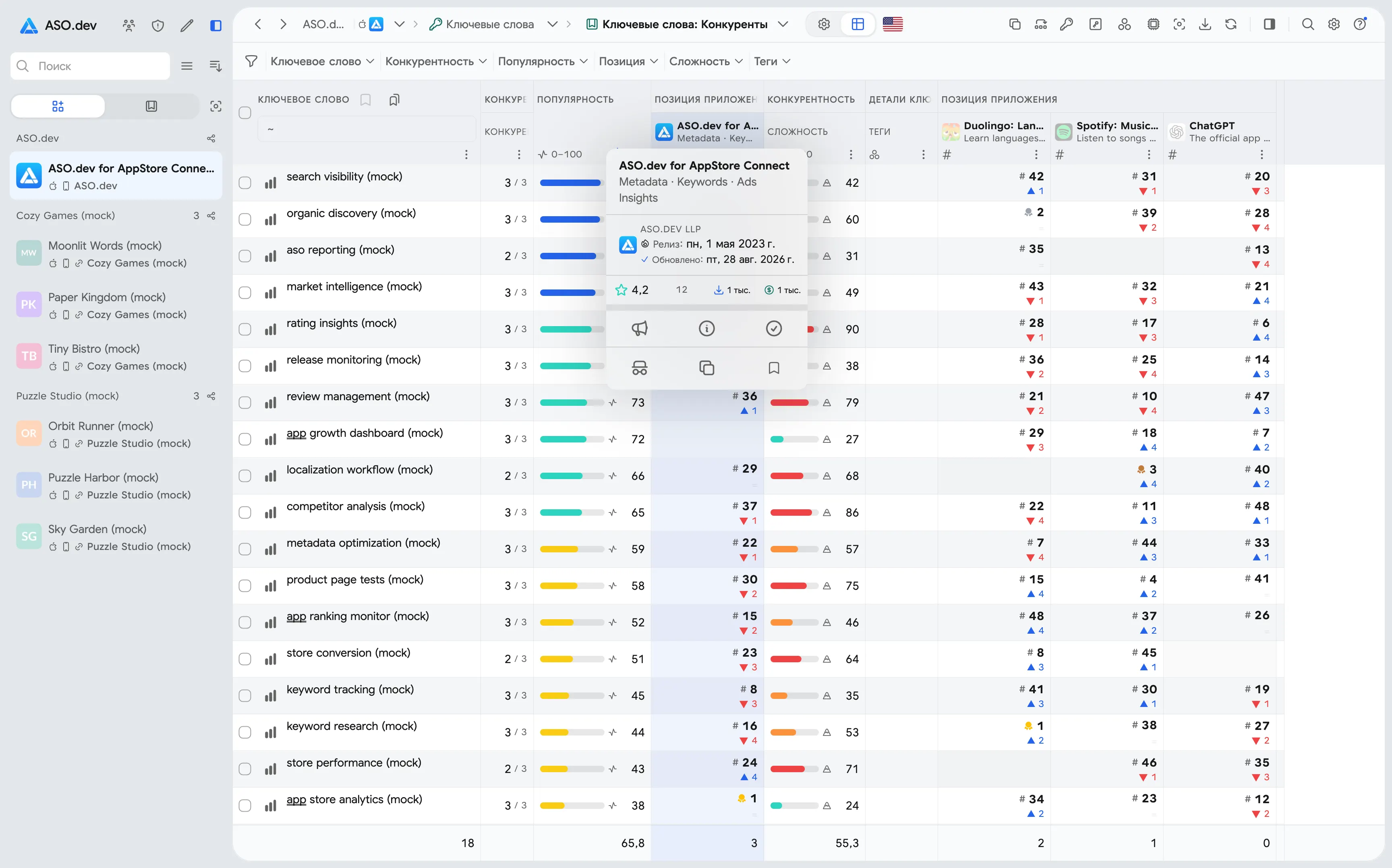Click the sort list icon next to search
The height and width of the screenshot is (868, 1392).
pos(215,66)
